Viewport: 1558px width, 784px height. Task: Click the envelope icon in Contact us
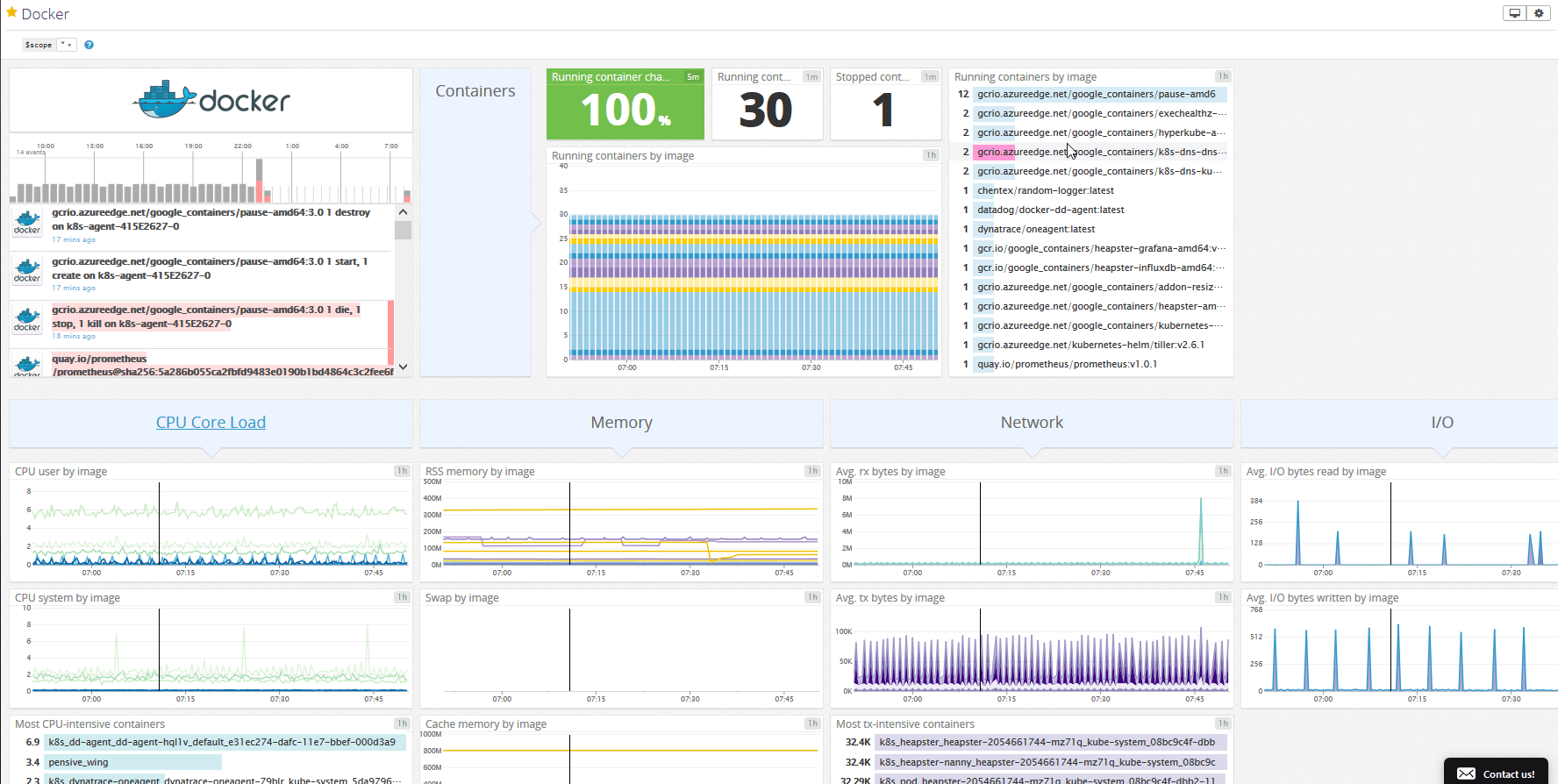pos(1466,773)
